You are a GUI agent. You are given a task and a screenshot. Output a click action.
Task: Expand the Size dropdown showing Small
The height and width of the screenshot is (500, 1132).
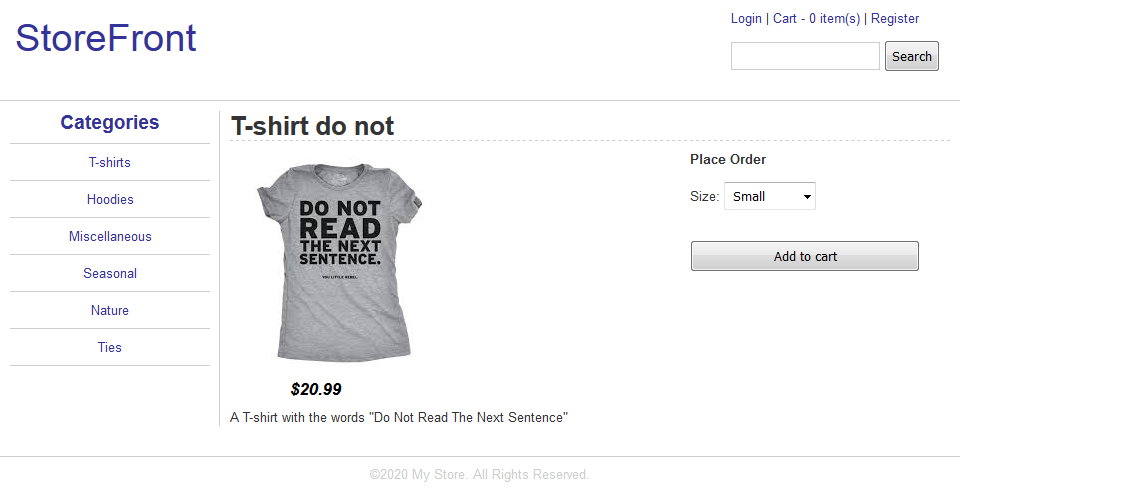coord(770,196)
